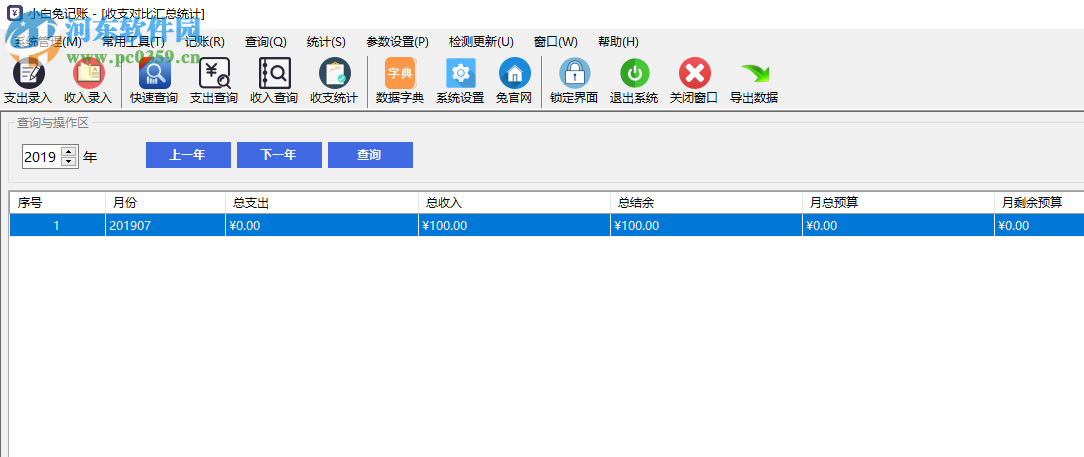1084x457 pixels.
Task: Visit the 兔官网 official website
Action: [x=514, y=81]
